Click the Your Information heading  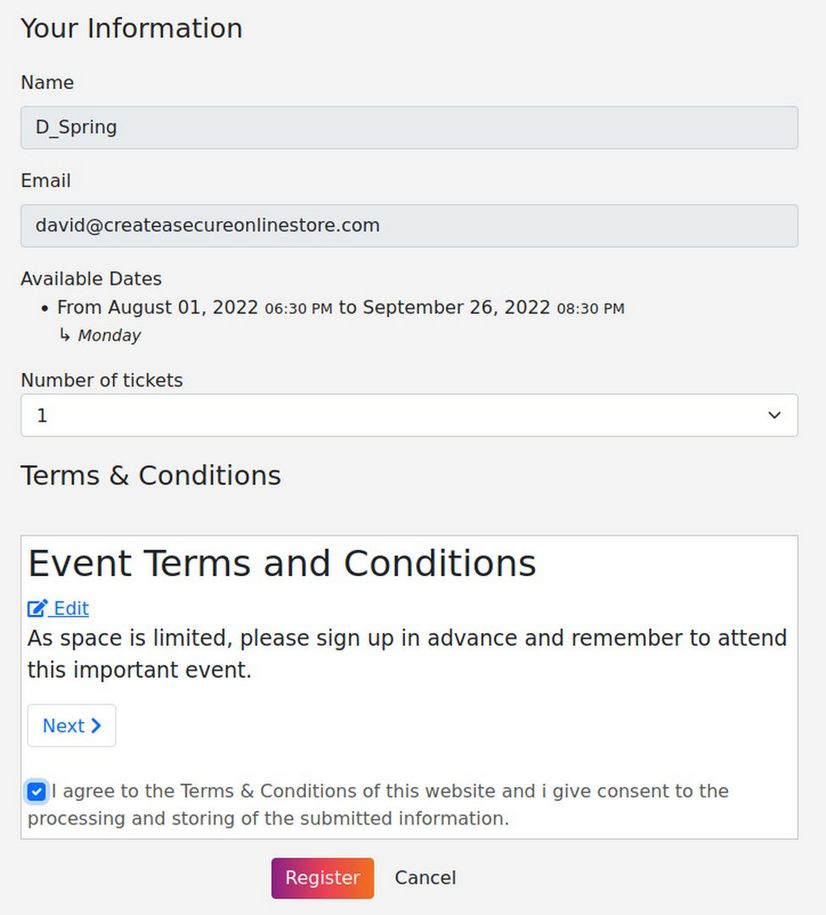131,28
